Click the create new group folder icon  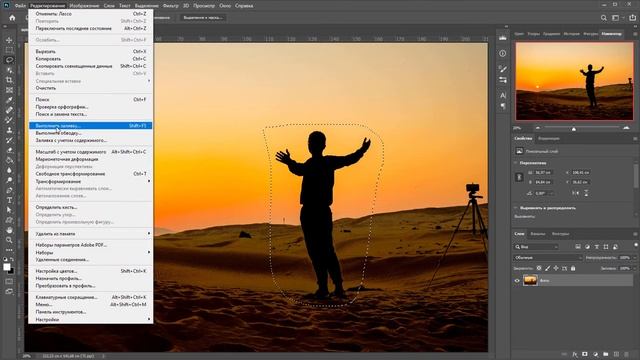606,354
